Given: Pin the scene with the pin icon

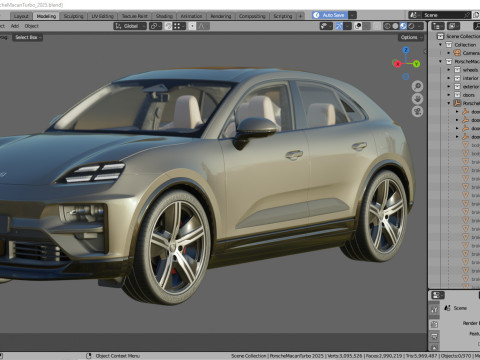Looking at the screenshot, I should tap(467, 15).
